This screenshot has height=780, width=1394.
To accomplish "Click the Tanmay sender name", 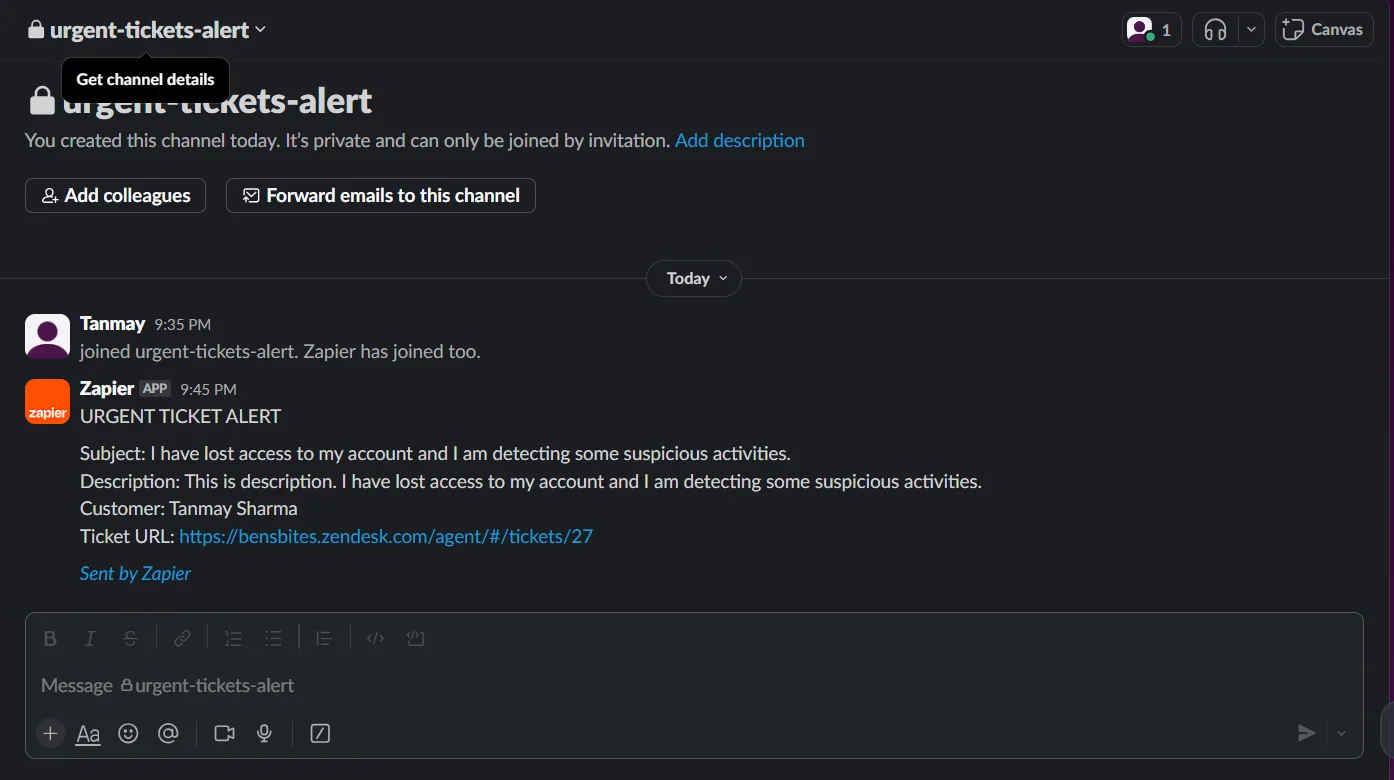I will pos(113,324).
